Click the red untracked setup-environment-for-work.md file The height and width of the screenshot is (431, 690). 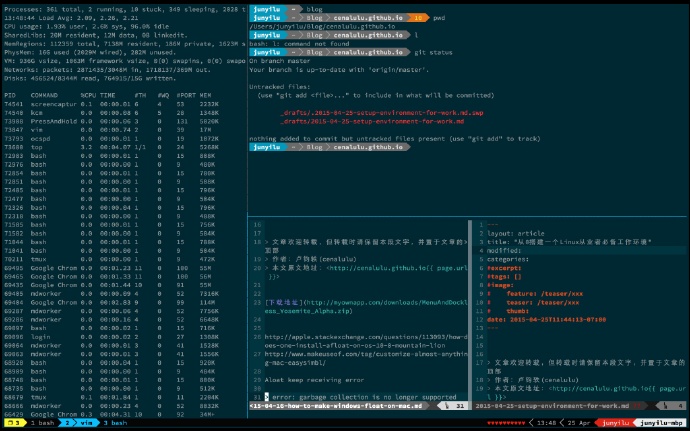click(x=372, y=122)
